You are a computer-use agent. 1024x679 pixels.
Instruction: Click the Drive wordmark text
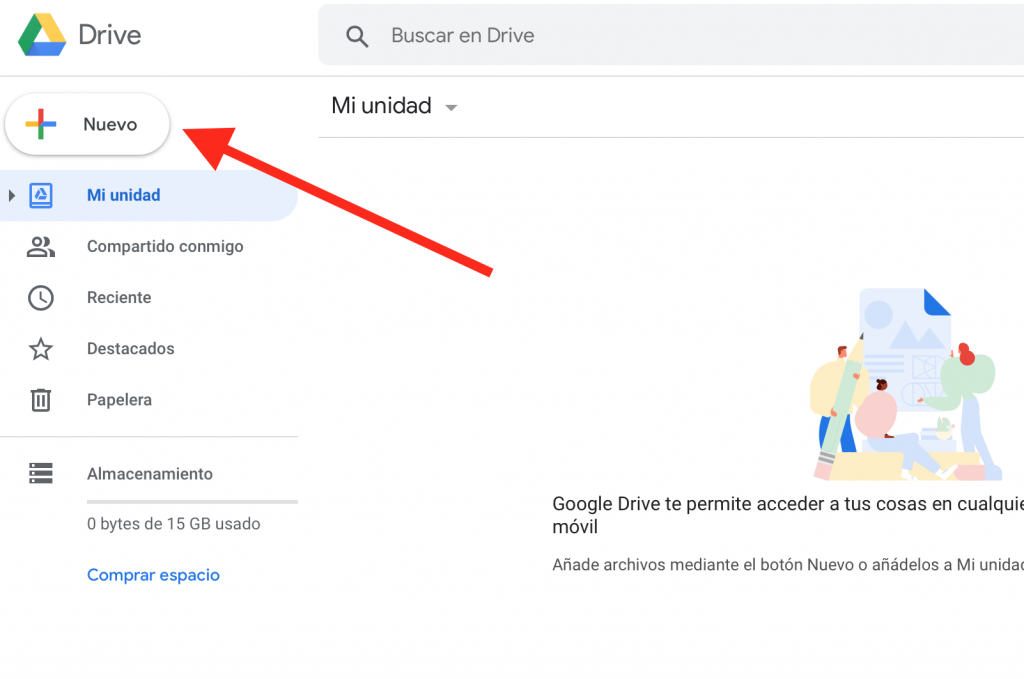pyautogui.click(x=110, y=35)
